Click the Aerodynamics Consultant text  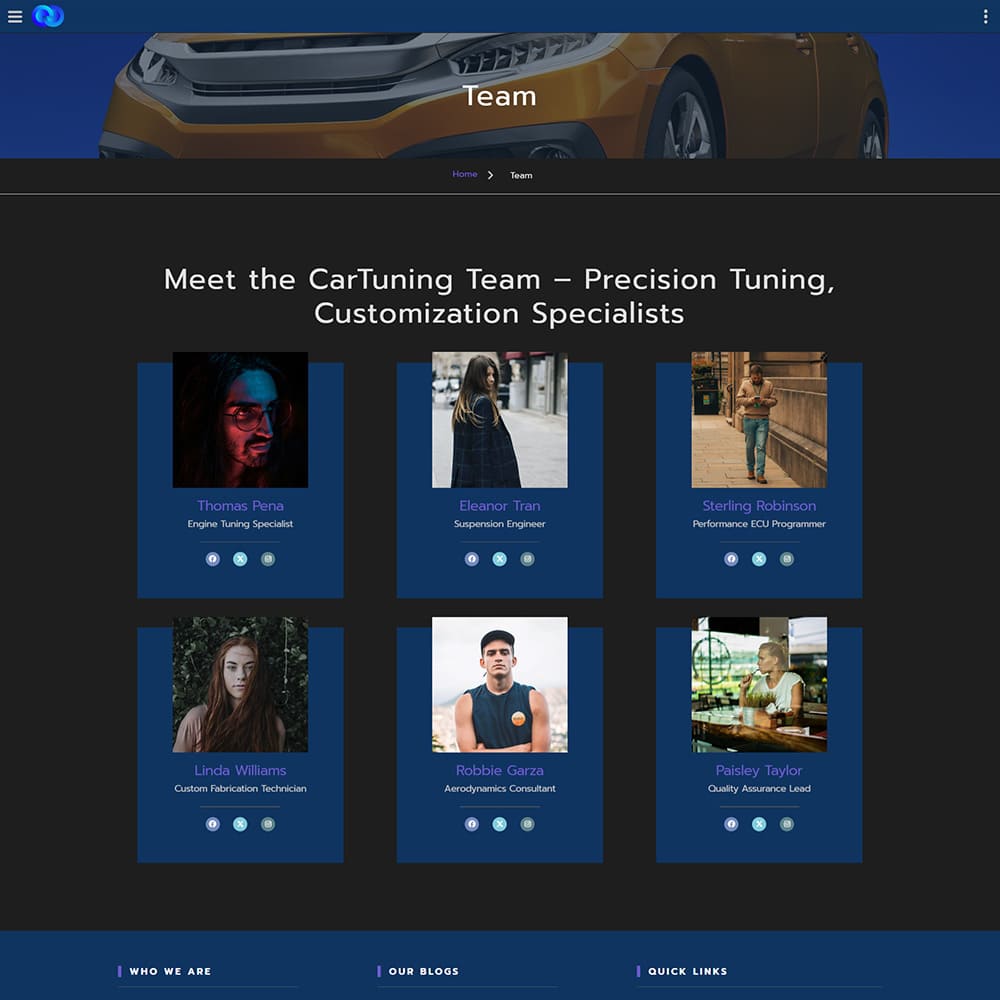click(500, 789)
